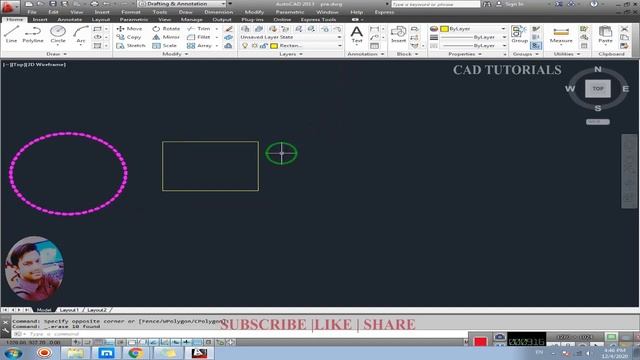Screen dimensions: 640x360
Task: Click the keyword search input field
Action: 436,4
